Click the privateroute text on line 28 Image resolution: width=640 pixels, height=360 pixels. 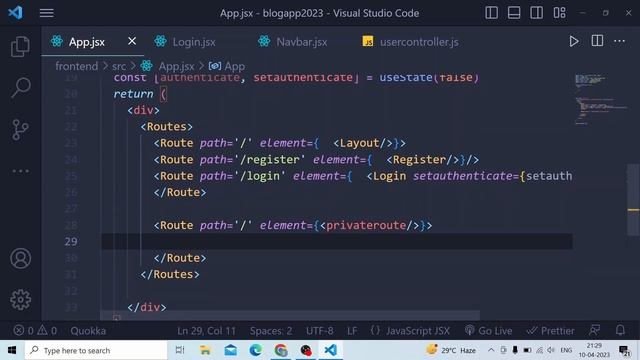[366, 225]
